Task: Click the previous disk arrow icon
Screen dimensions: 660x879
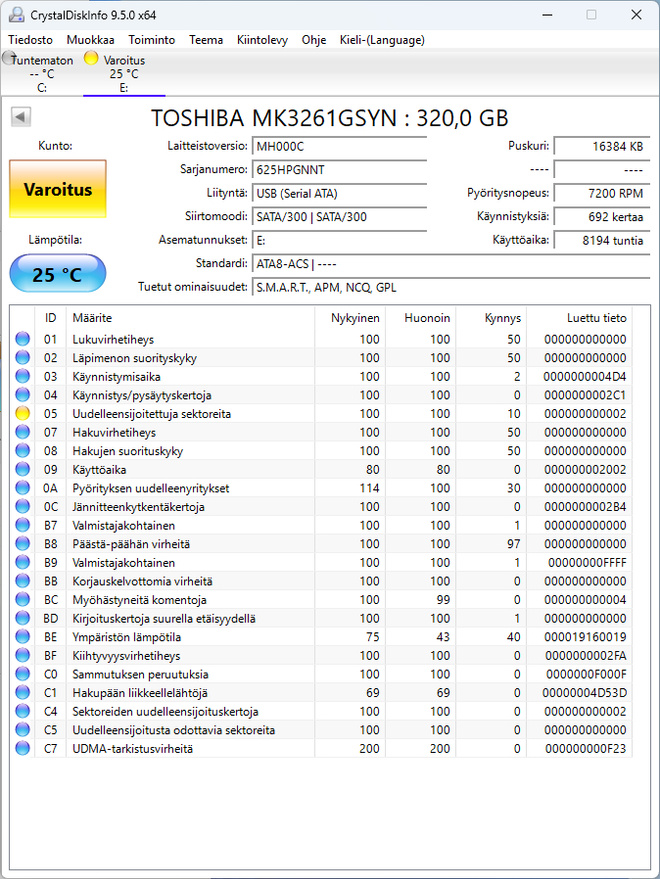Action: (21, 117)
